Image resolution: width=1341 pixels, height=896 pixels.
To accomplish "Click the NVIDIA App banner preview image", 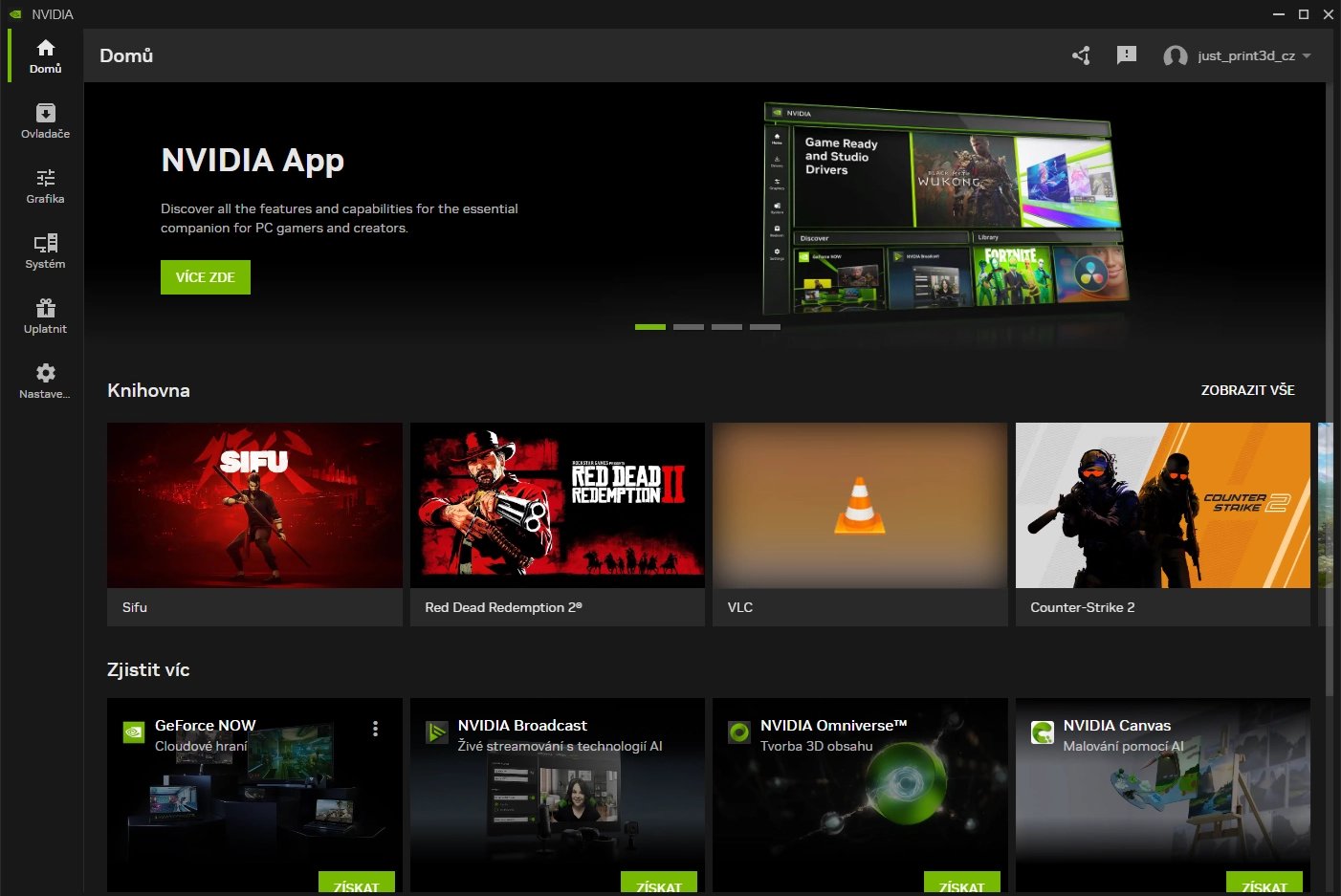I will (945, 209).
